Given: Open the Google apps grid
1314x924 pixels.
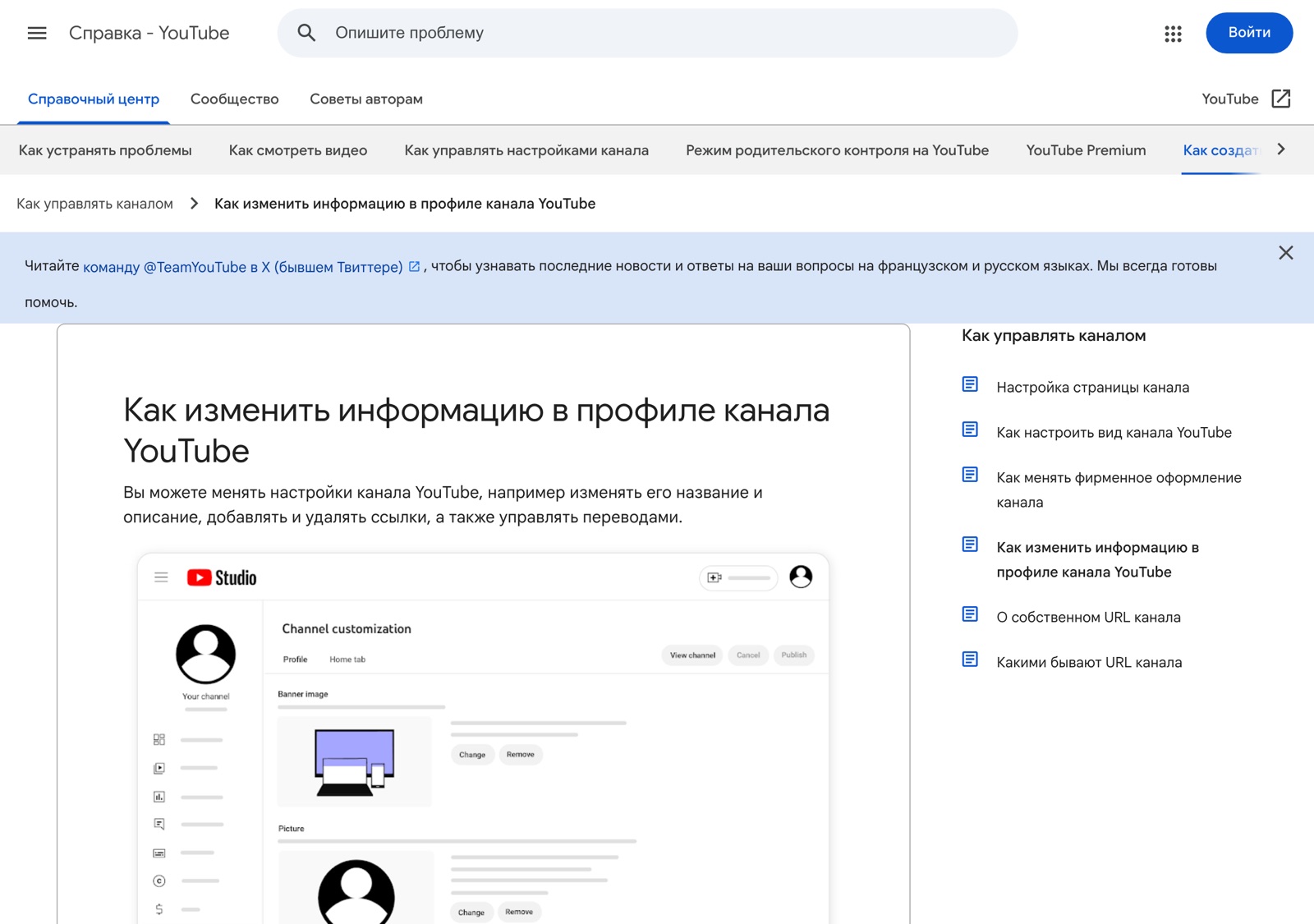Looking at the screenshot, I should point(1173,34).
